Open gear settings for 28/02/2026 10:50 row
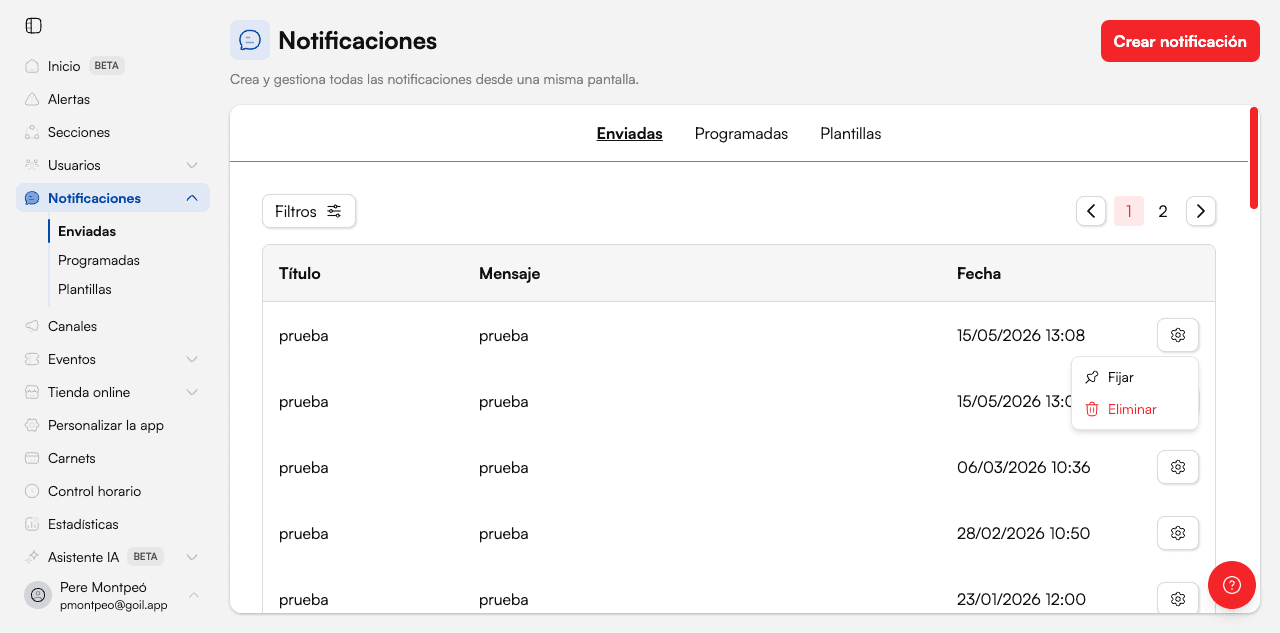This screenshot has width=1280, height=633. pyautogui.click(x=1178, y=533)
